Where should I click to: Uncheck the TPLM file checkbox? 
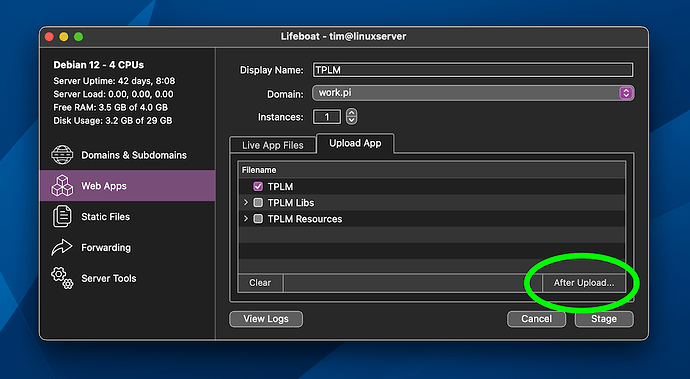click(x=258, y=187)
